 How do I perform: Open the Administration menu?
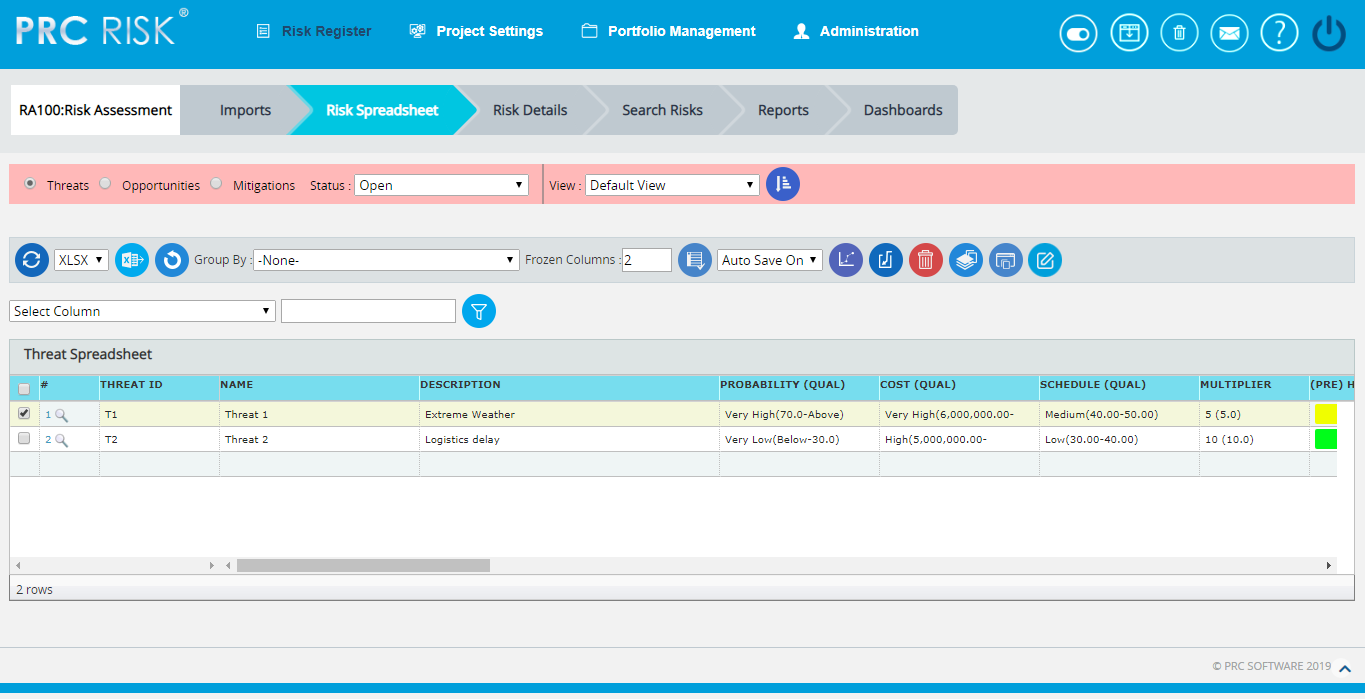[x=856, y=31]
